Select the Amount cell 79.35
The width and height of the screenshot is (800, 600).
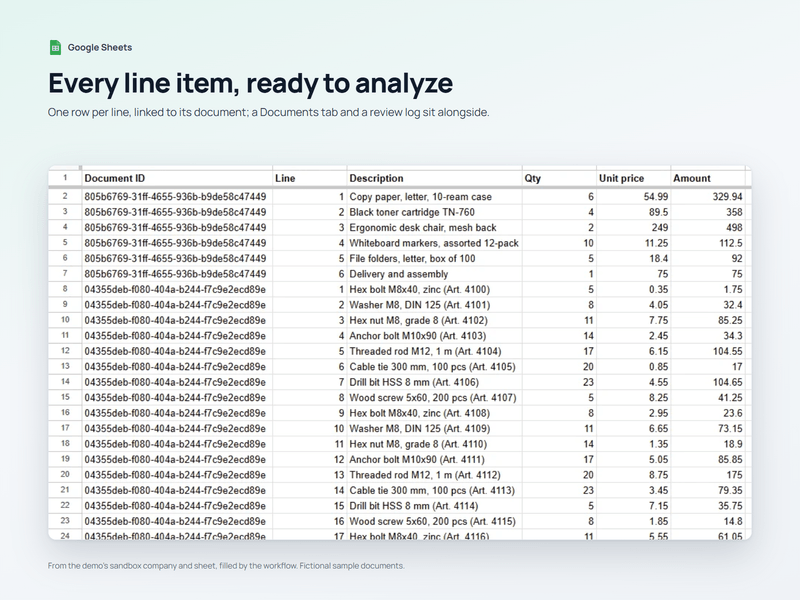[708, 491]
